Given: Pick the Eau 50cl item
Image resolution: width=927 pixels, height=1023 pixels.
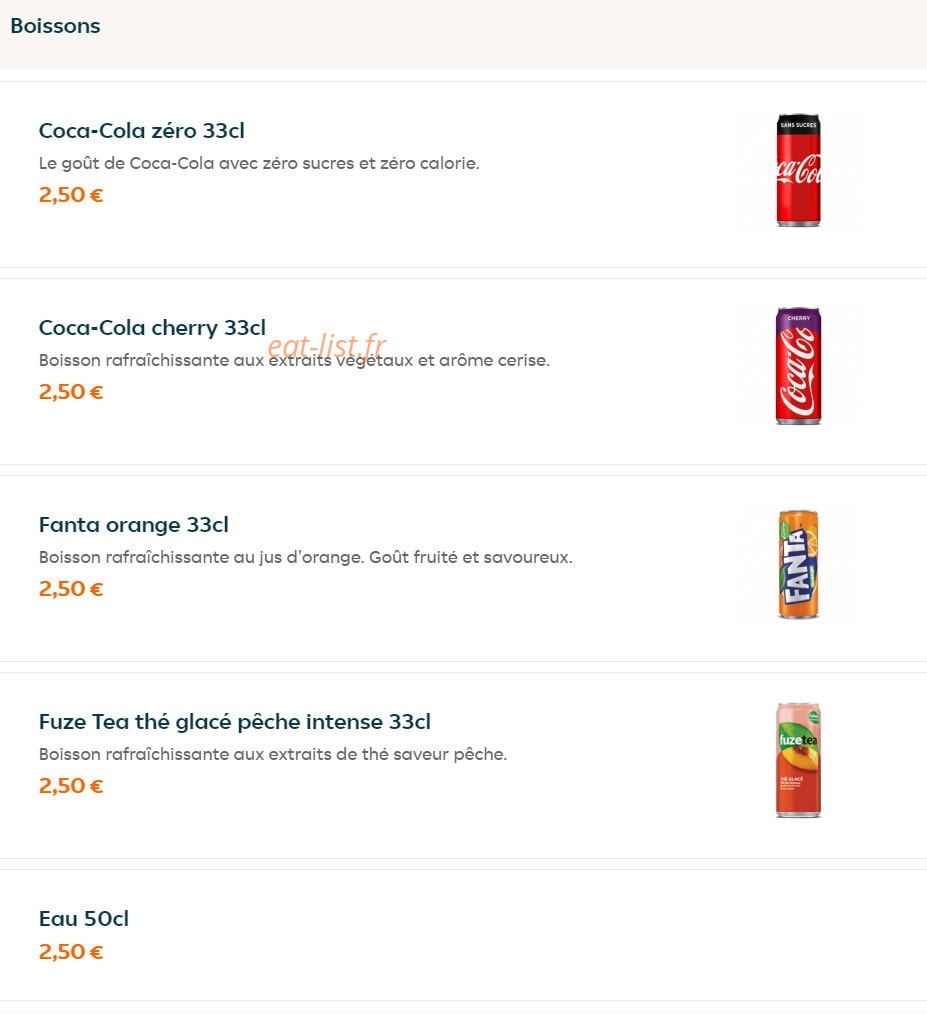Looking at the screenshot, I should pyautogui.click(x=84, y=919).
